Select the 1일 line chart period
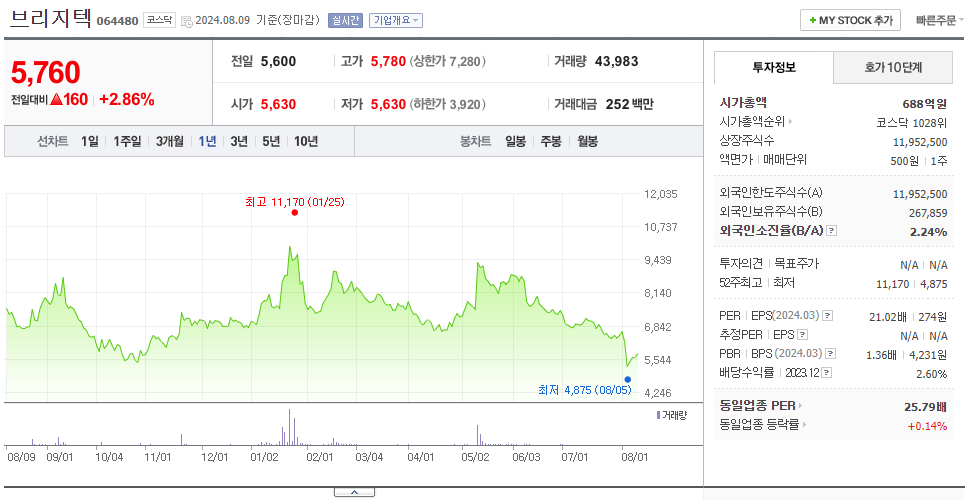 (90, 141)
